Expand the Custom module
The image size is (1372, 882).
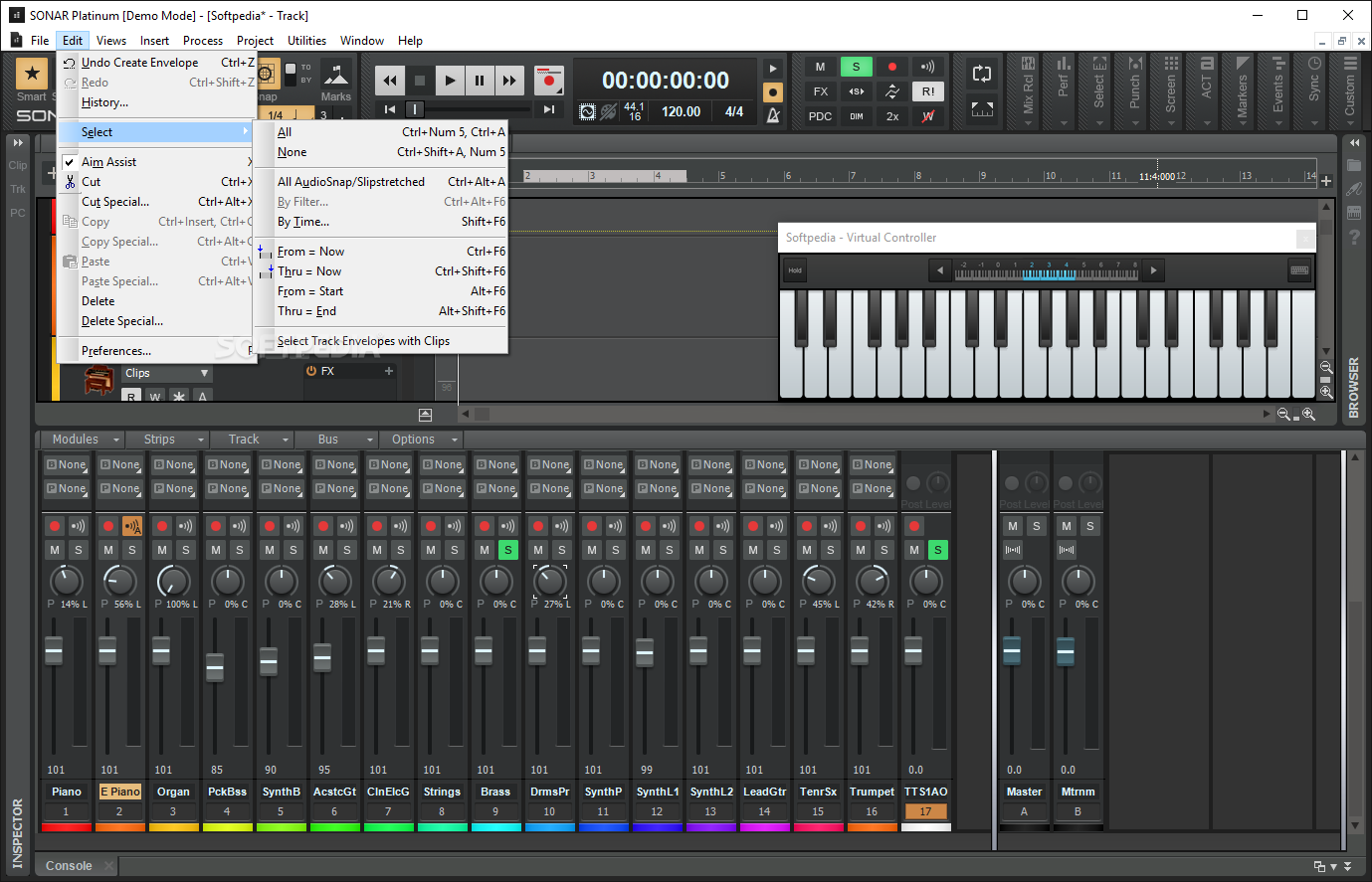1349,91
